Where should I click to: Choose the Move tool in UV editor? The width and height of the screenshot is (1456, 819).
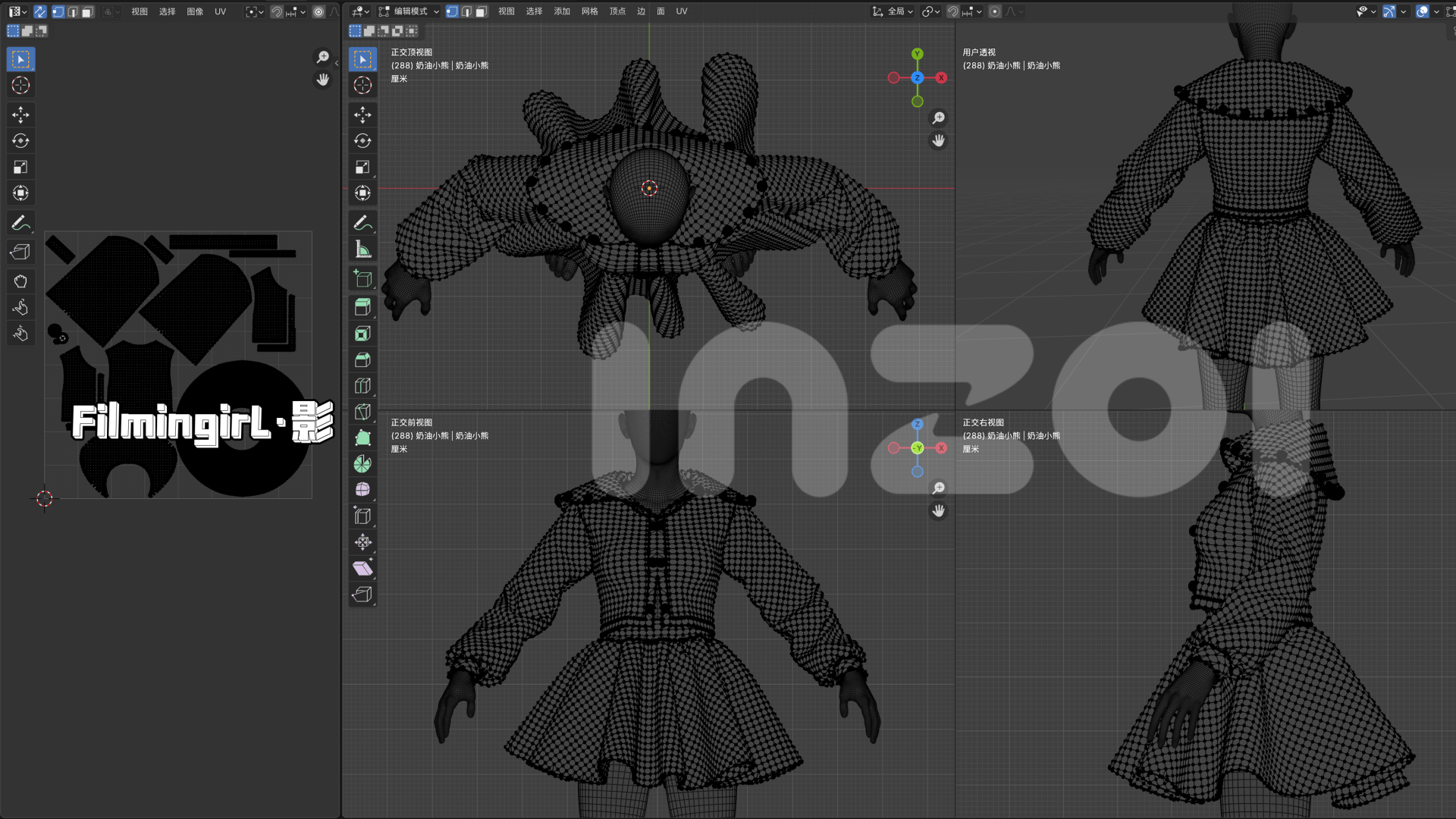point(20,115)
